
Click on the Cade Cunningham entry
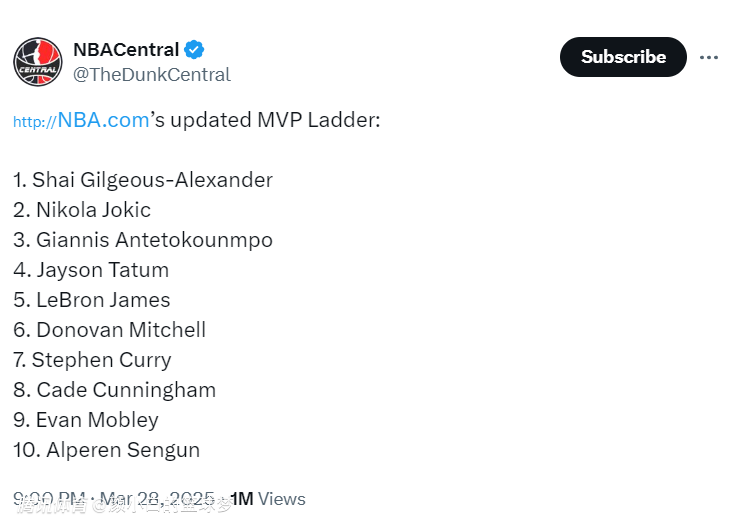click(x=115, y=390)
